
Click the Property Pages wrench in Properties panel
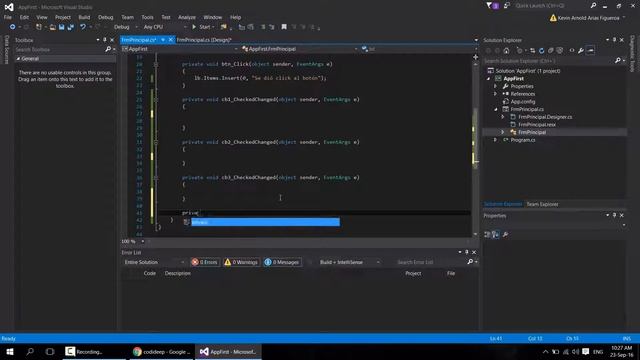click(505, 234)
